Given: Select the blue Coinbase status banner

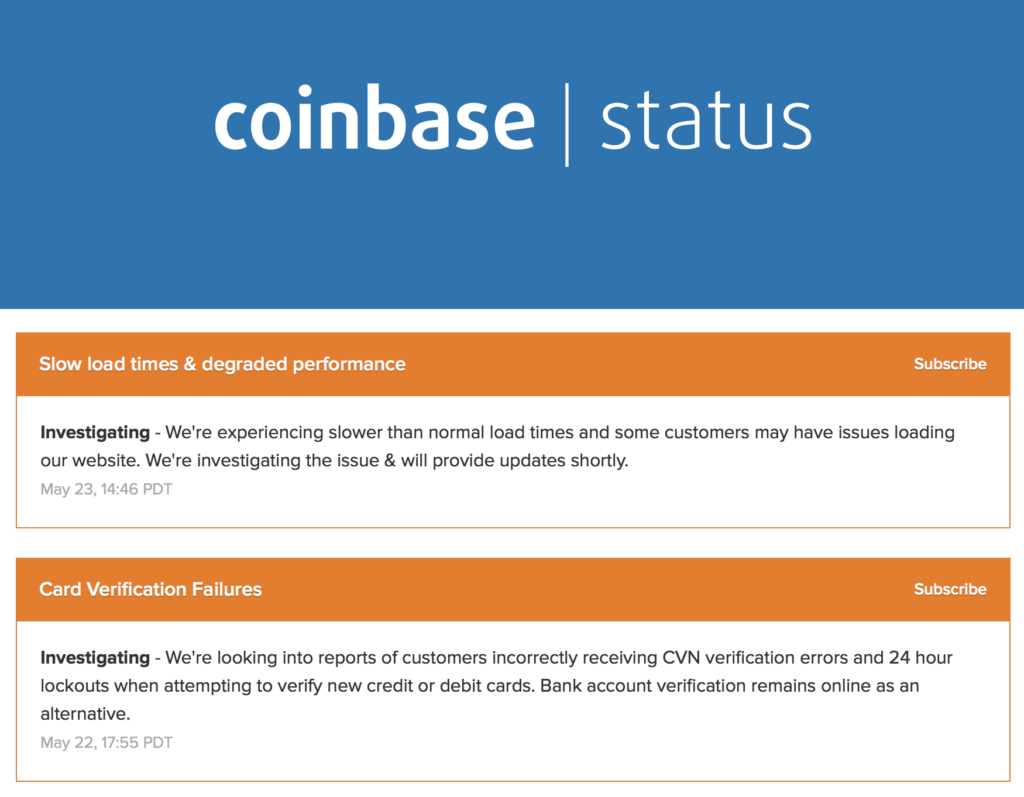Looking at the screenshot, I should [512, 230].
